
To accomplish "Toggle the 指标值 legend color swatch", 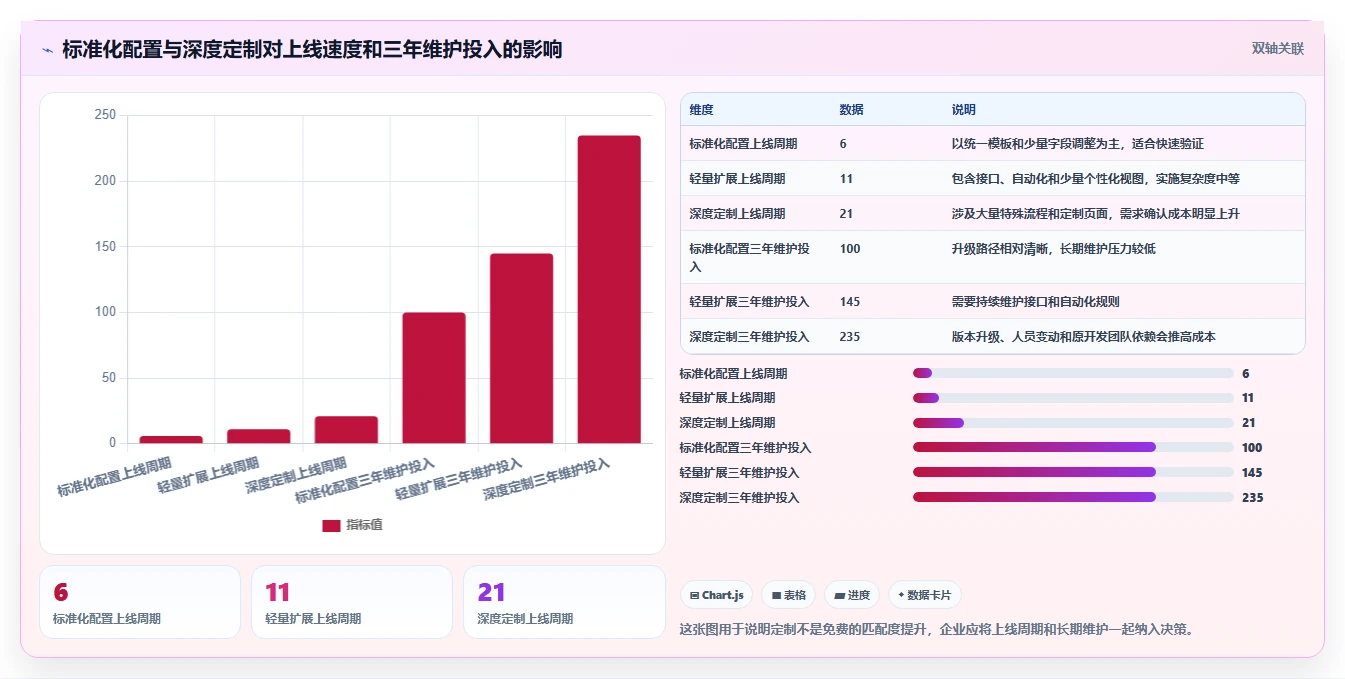I will (x=331, y=525).
